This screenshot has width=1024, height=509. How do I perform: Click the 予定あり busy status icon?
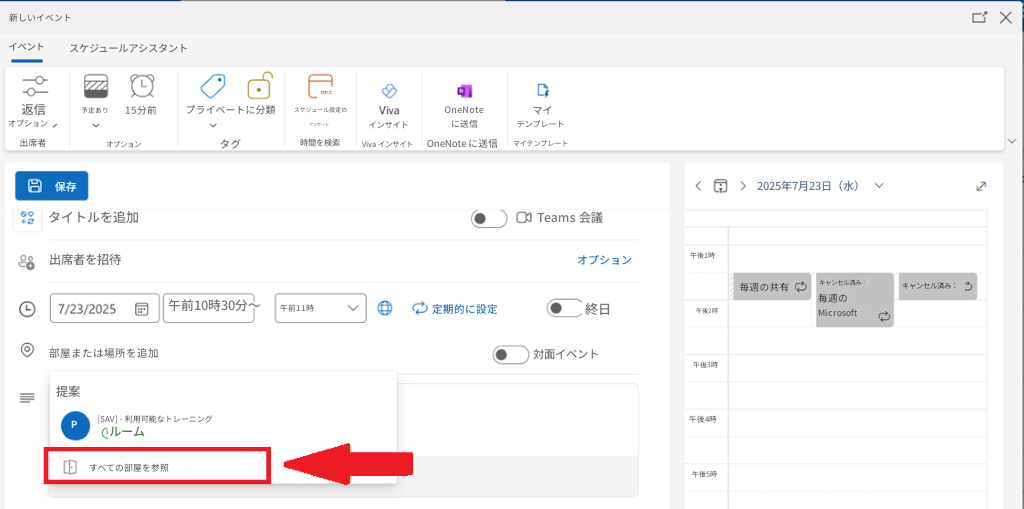(x=96, y=86)
